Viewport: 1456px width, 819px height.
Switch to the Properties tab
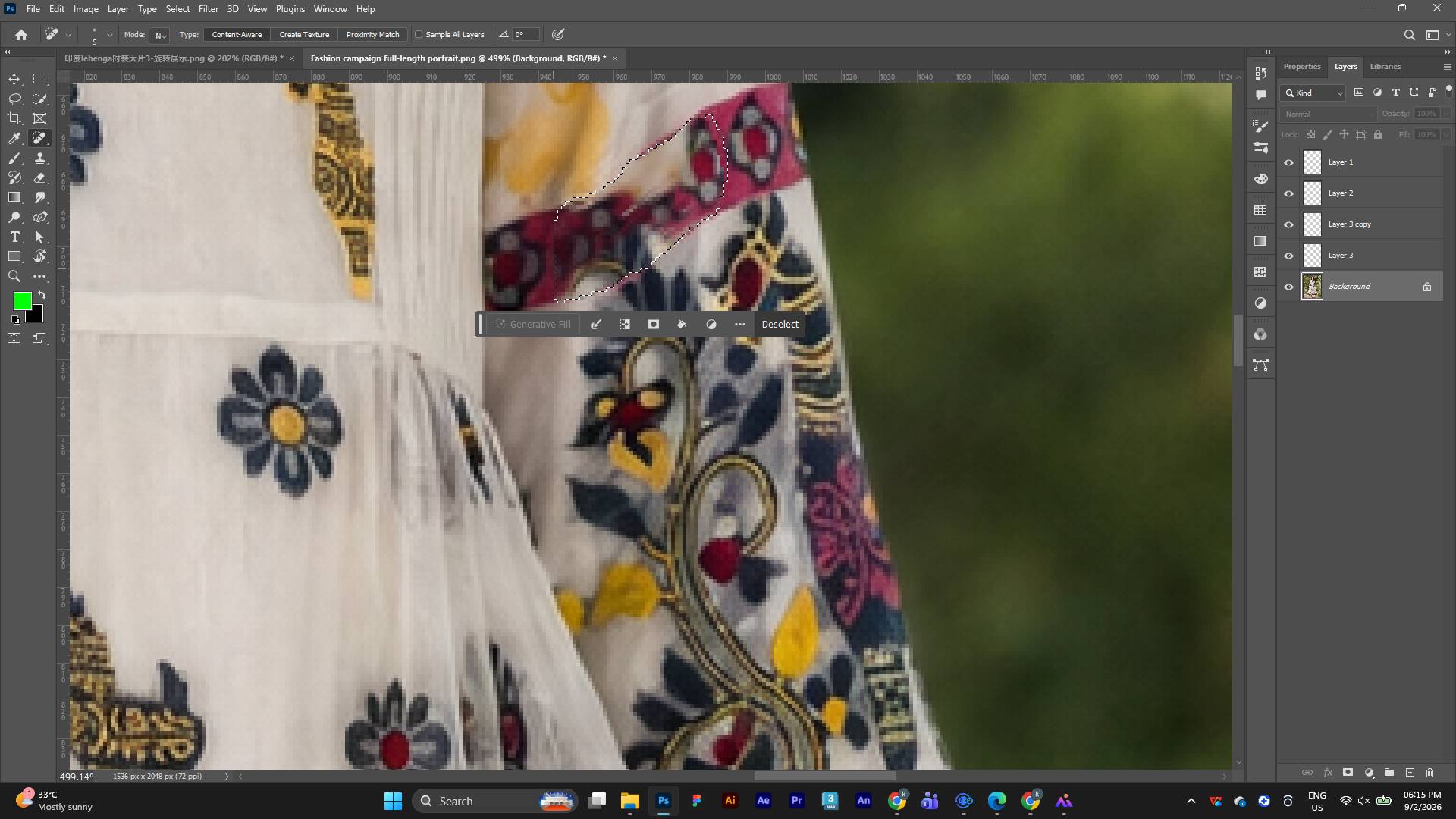point(1302,67)
